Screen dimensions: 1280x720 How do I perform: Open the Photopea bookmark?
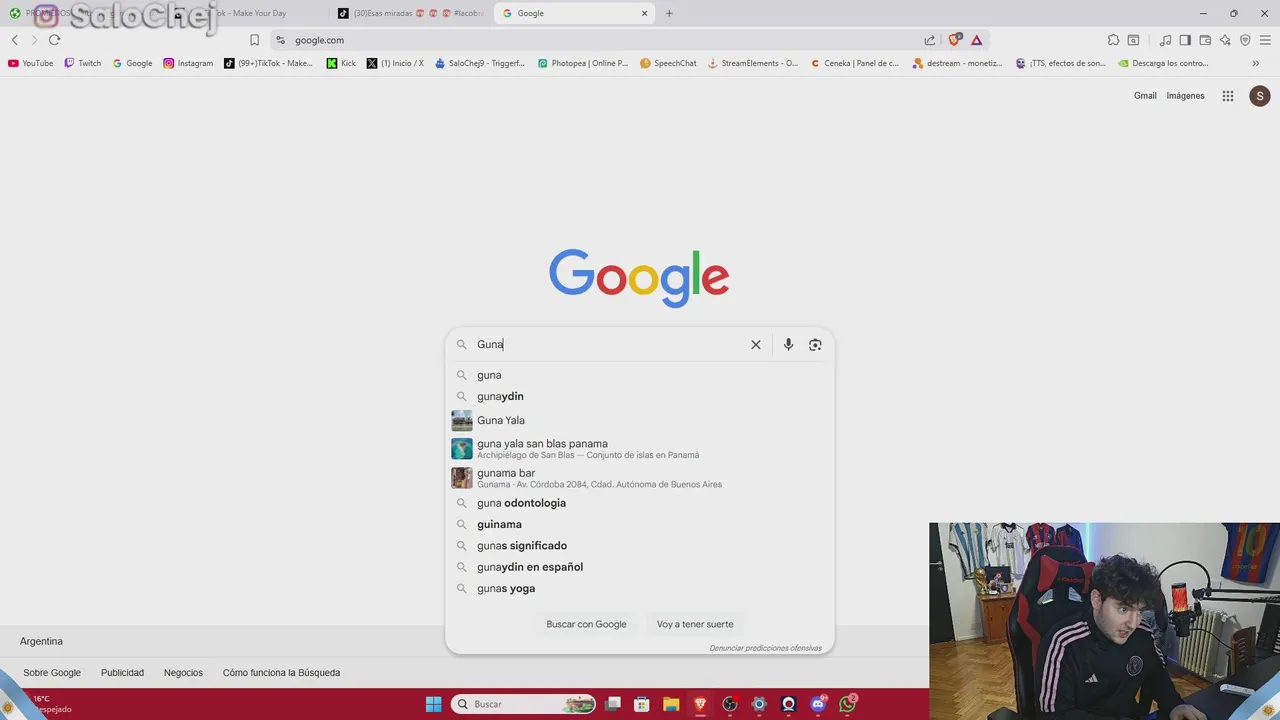pos(583,63)
